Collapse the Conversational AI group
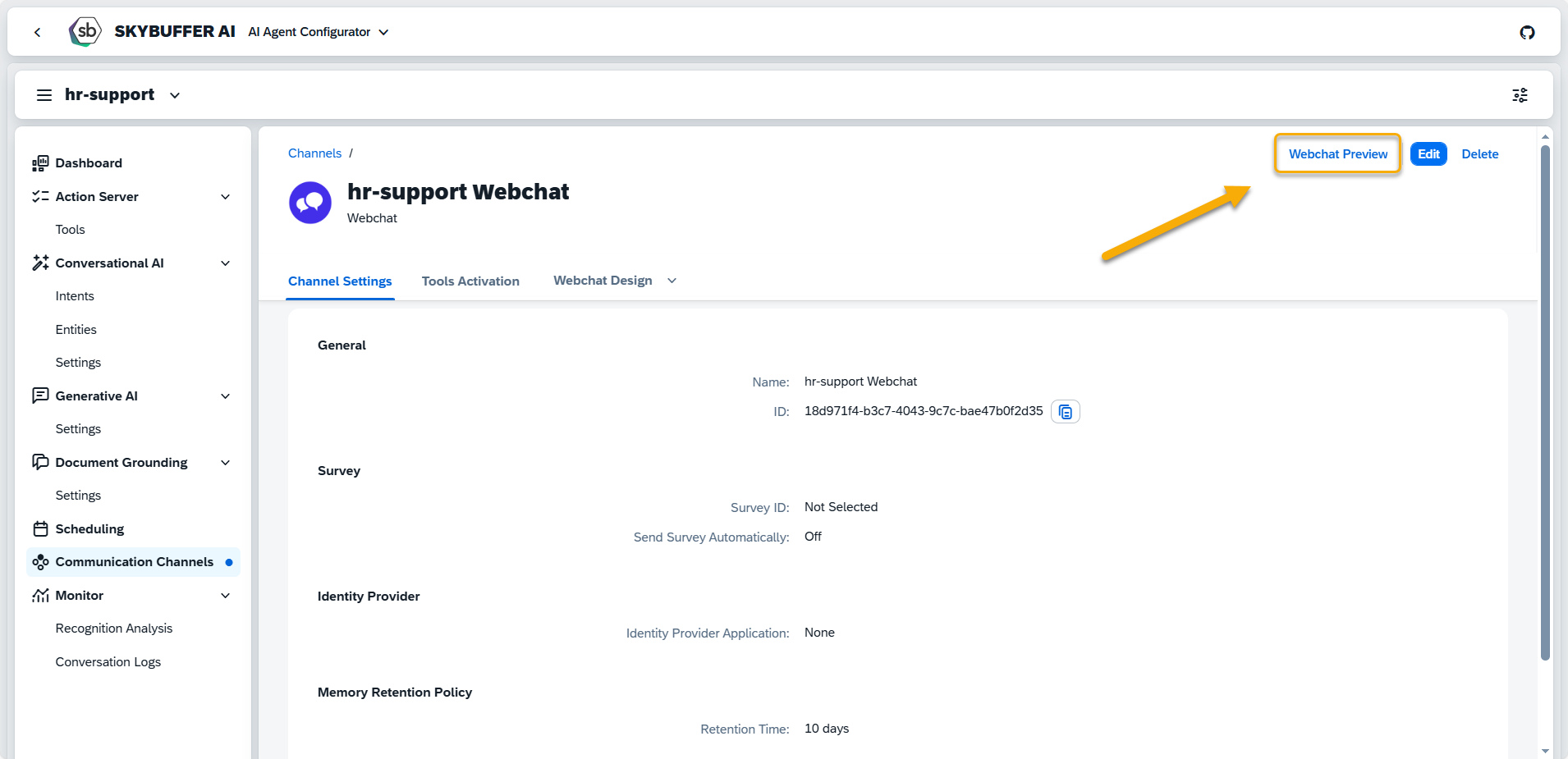1568x759 pixels. [x=226, y=263]
